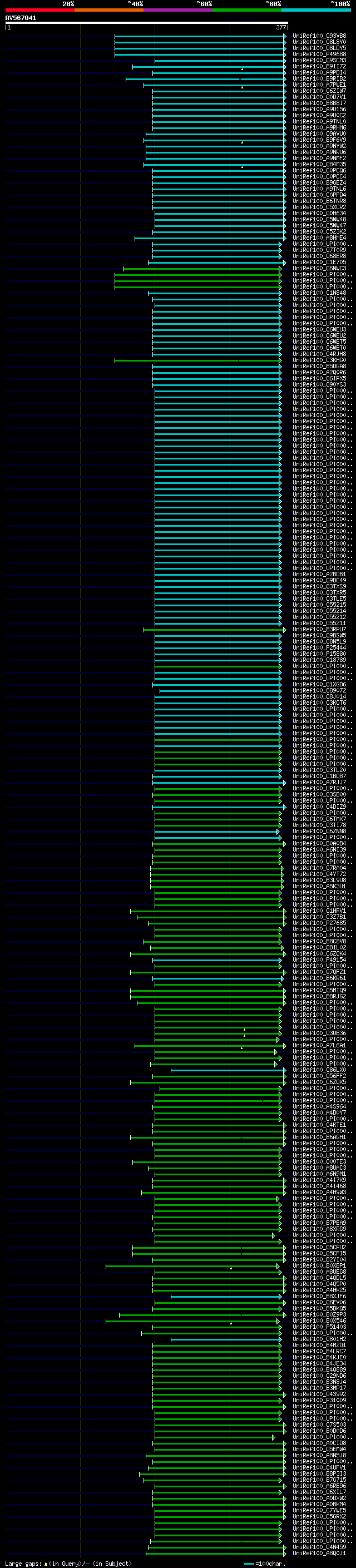The width and height of the screenshot is (356, 1568).
Task: Select label UniRef100_Q9AVU0
Action: 319,134
